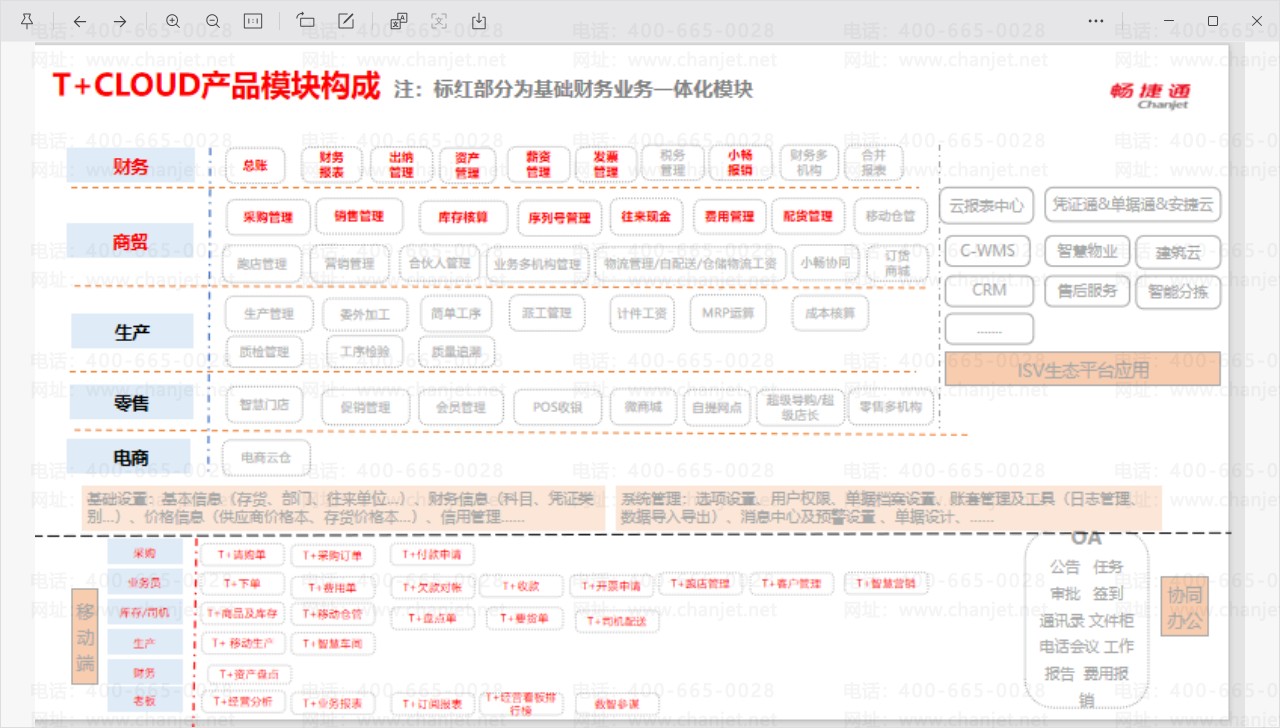The height and width of the screenshot is (728, 1280).
Task: Click the 零售 category label
Action: [131, 402]
